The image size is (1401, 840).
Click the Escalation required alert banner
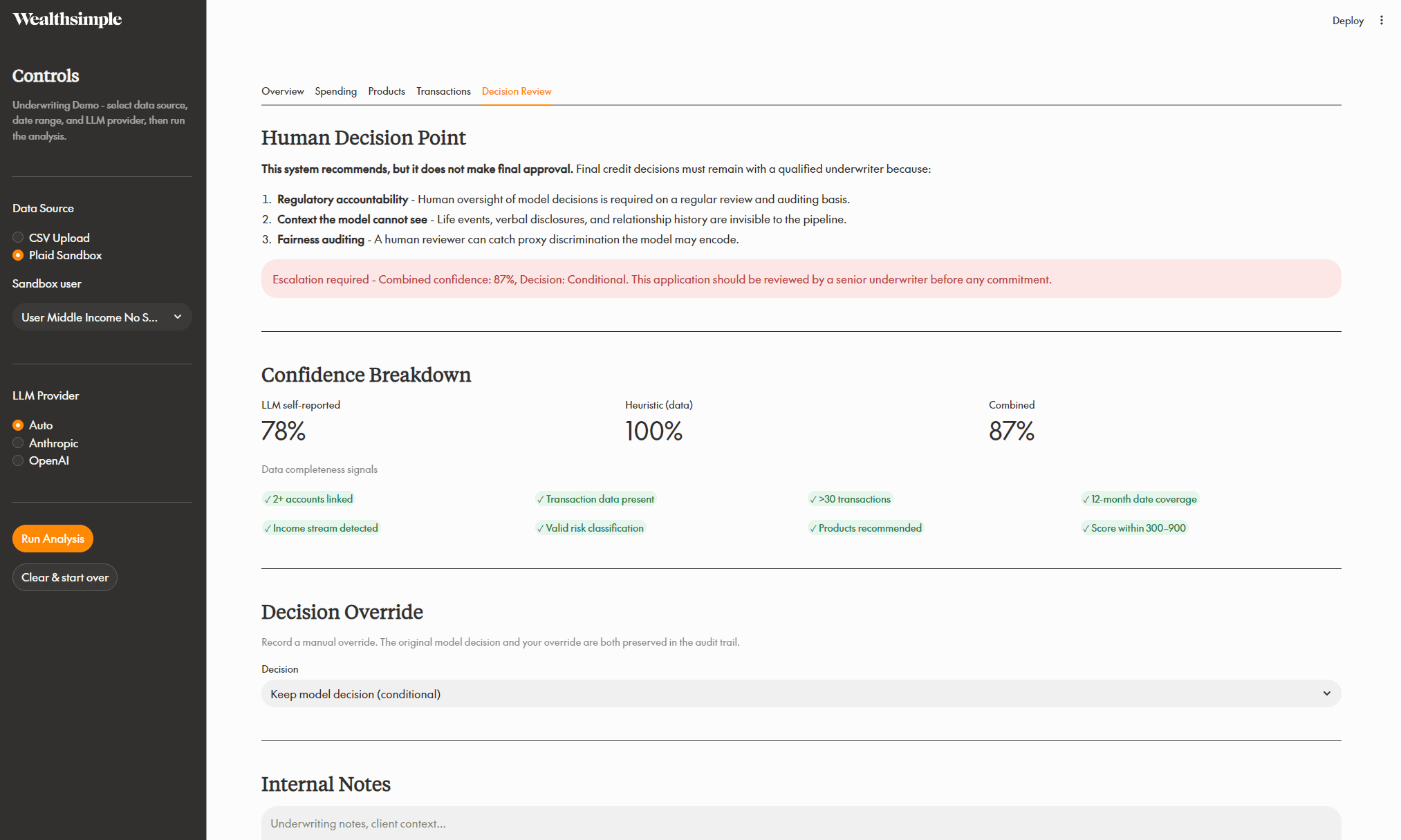[801, 279]
